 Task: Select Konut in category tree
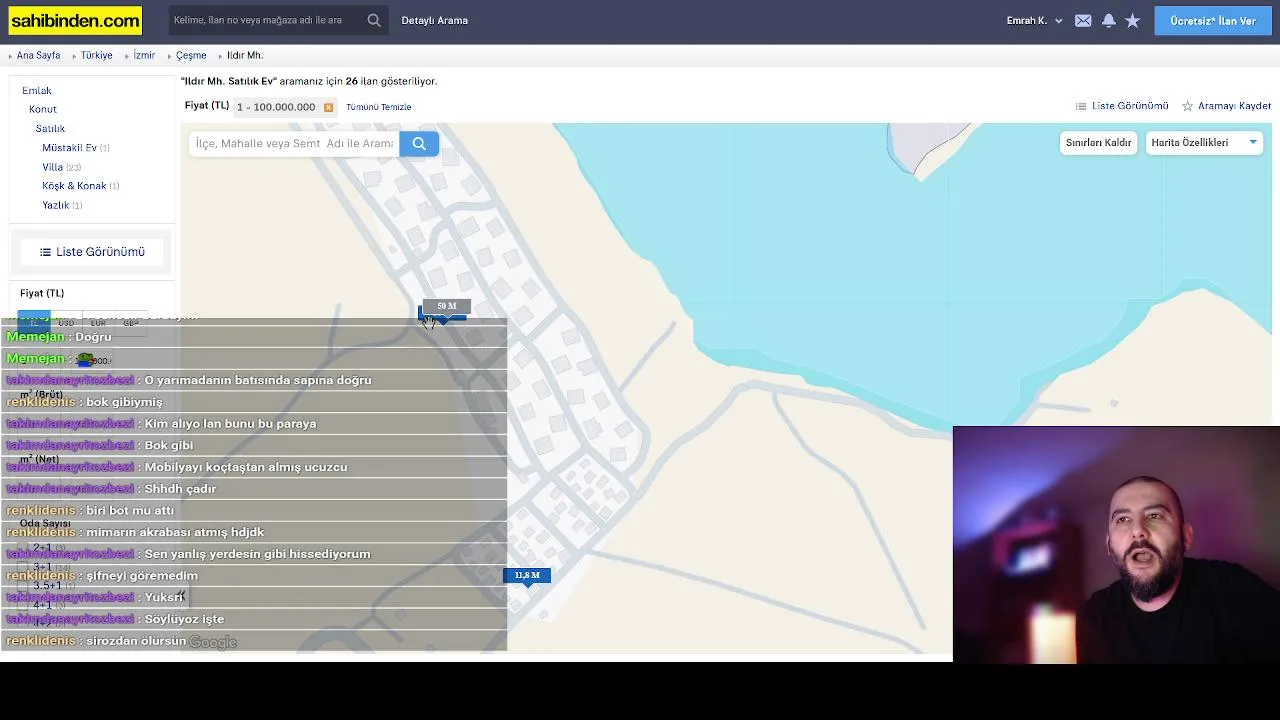43,109
